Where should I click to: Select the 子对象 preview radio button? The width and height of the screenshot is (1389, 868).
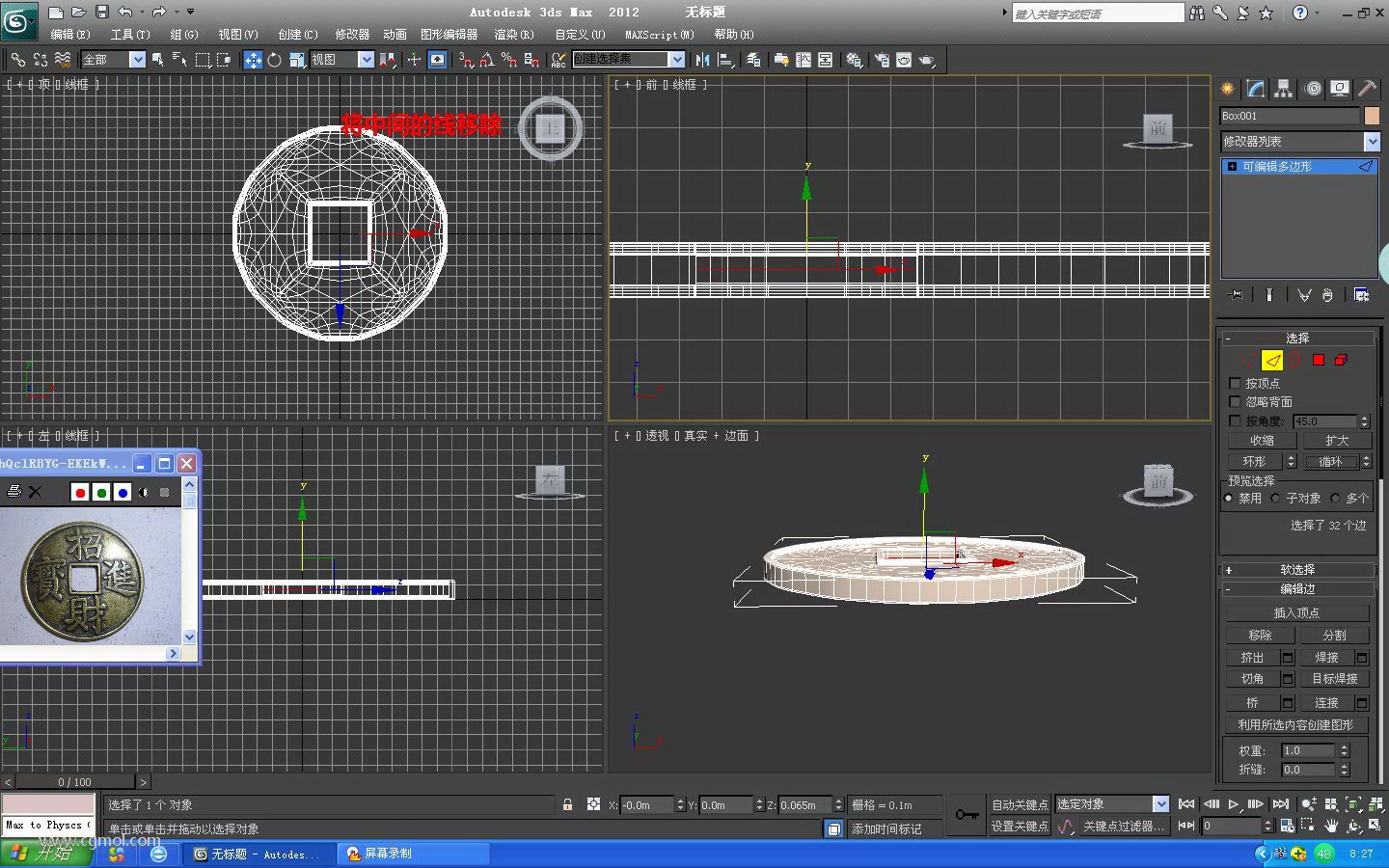[x=1276, y=499]
